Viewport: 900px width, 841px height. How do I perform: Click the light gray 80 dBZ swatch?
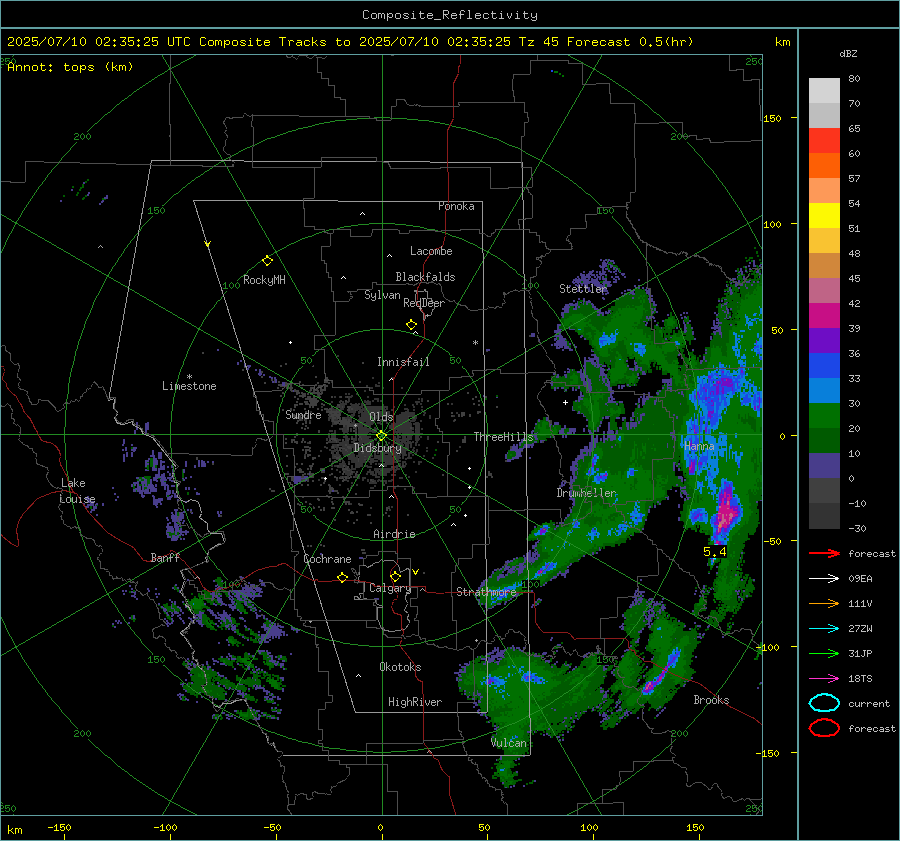[824, 90]
